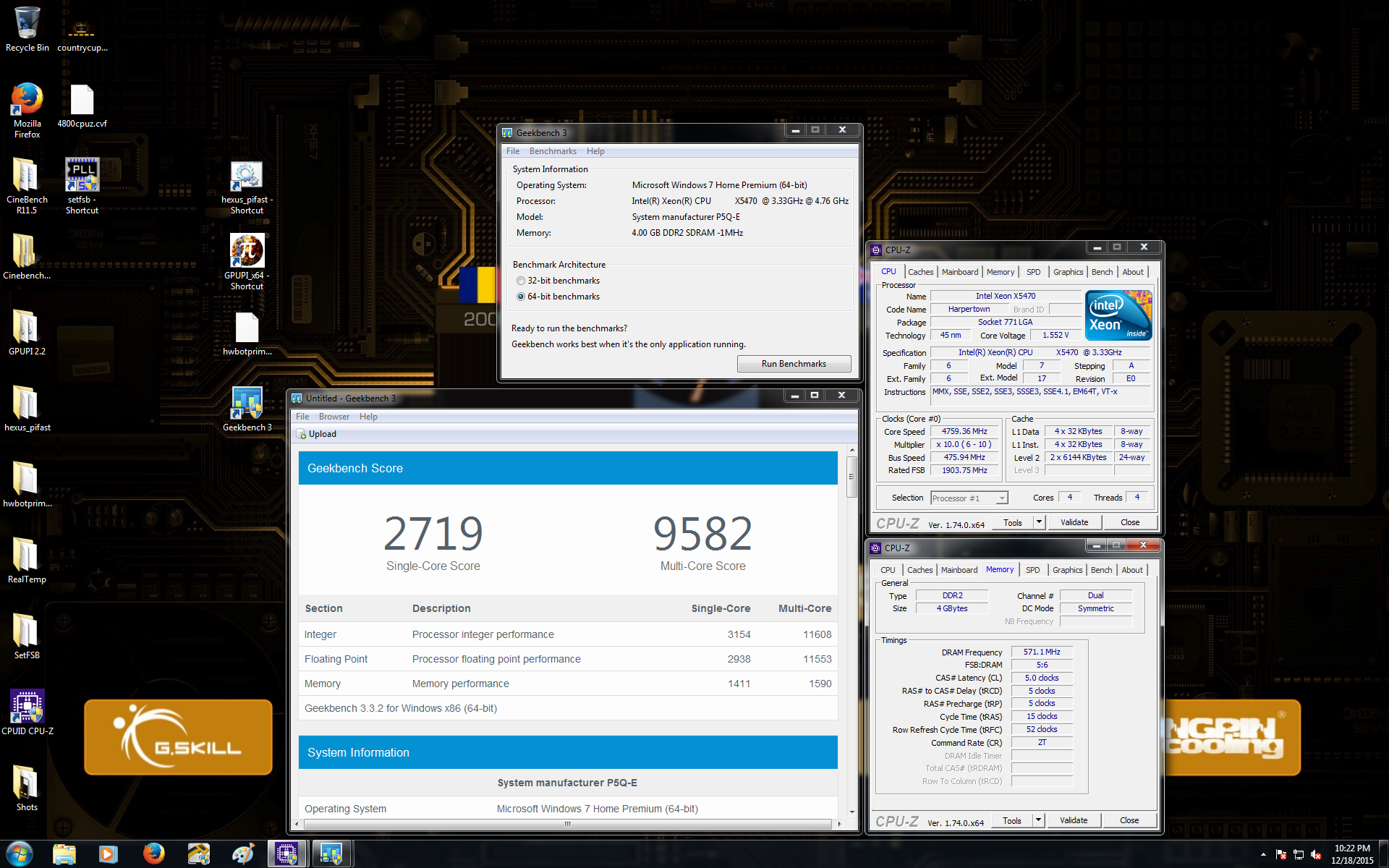This screenshot has height=868, width=1389.
Task: Open About tab in upper CPU-Z
Action: click(1133, 272)
